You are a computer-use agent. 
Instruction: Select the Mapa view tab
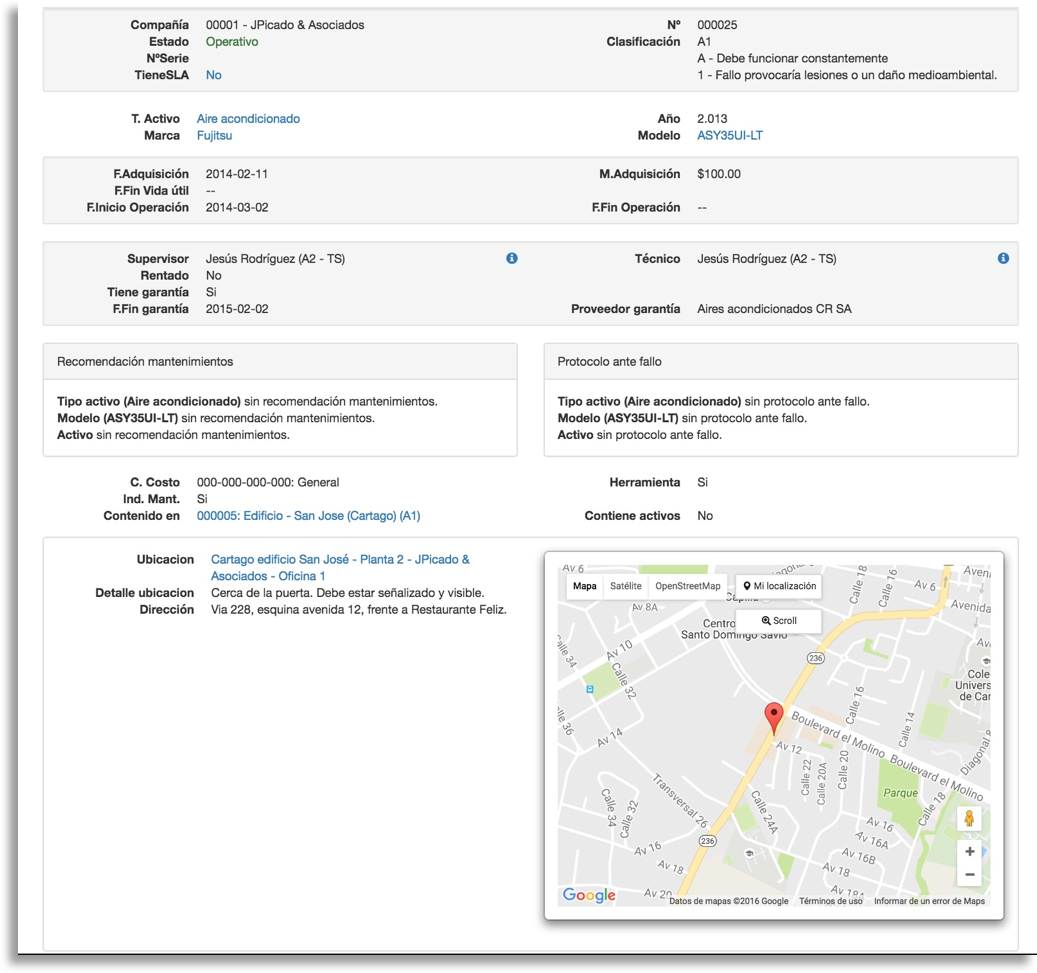tap(585, 586)
